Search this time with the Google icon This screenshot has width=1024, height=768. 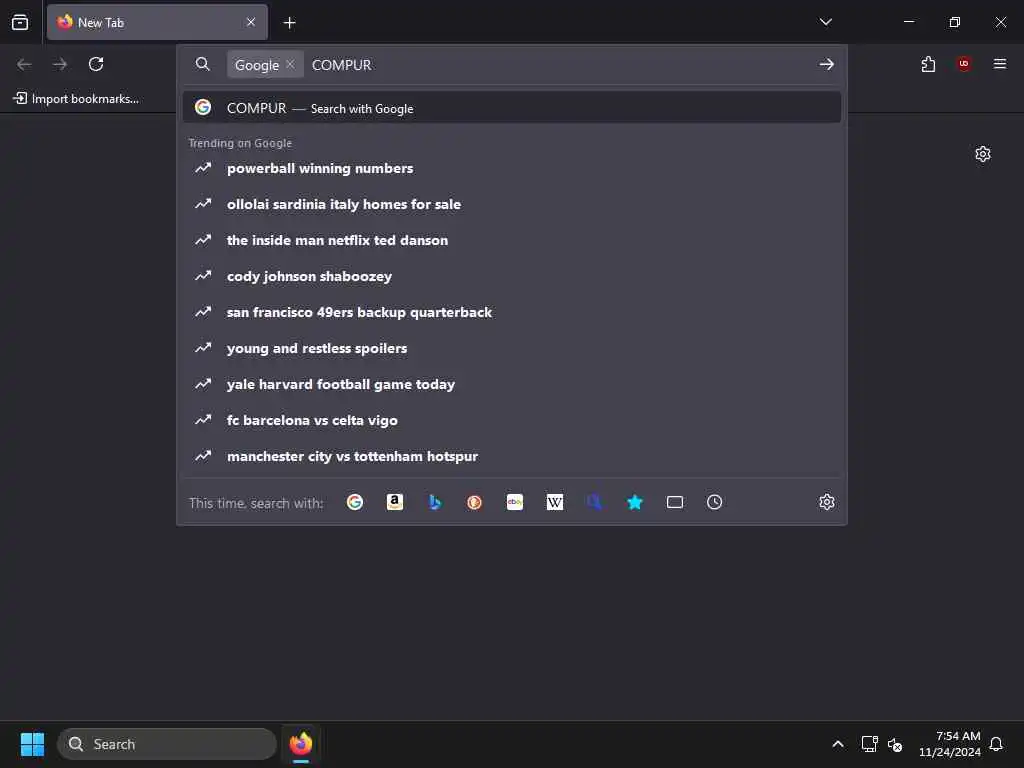coord(355,502)
